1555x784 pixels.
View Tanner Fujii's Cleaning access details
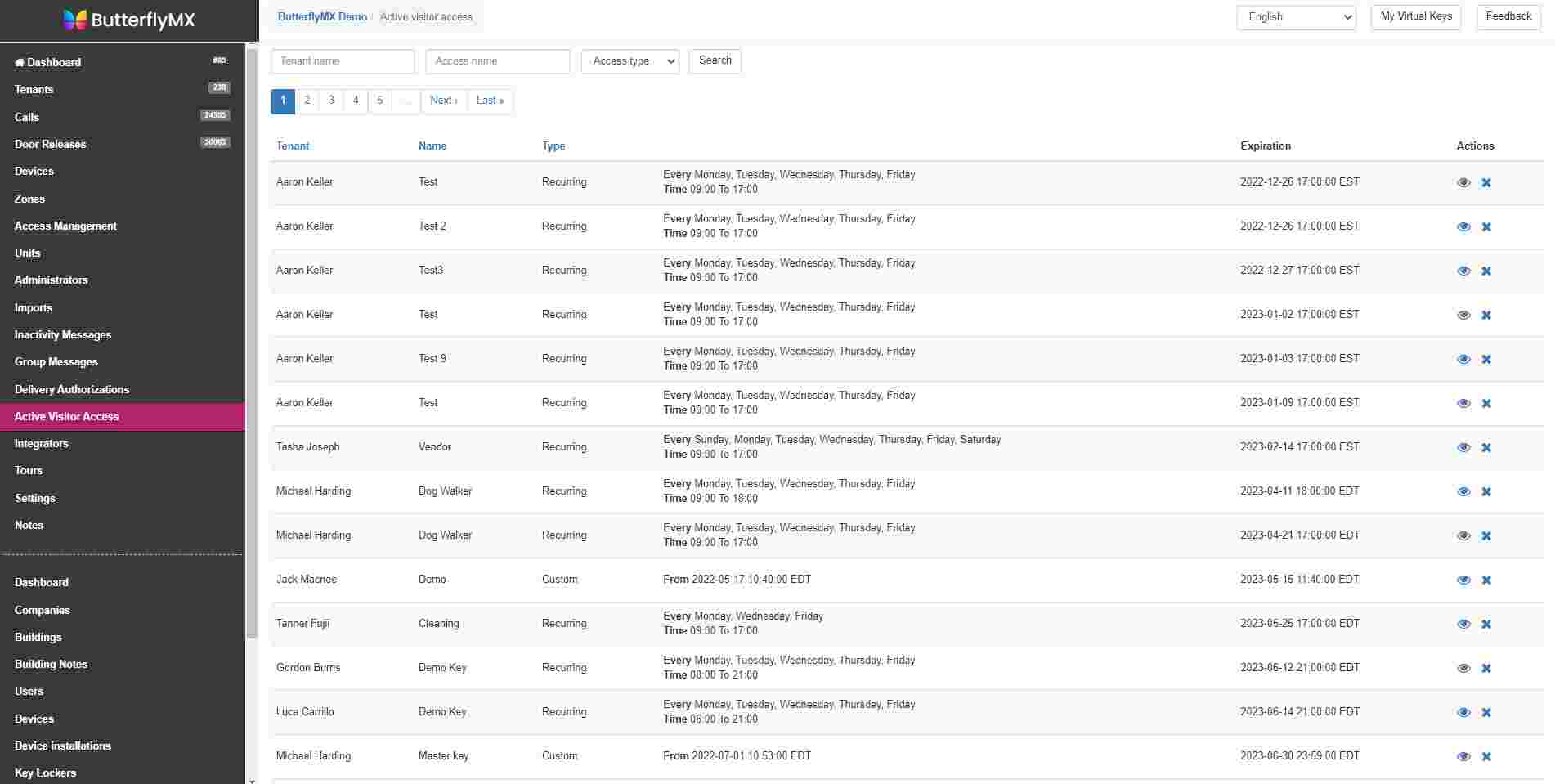click(1463, 624)
